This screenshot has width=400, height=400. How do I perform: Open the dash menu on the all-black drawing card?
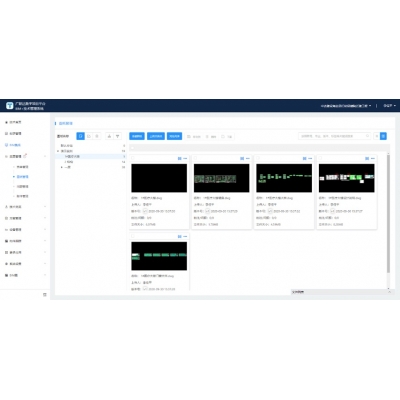click(185, 158)
